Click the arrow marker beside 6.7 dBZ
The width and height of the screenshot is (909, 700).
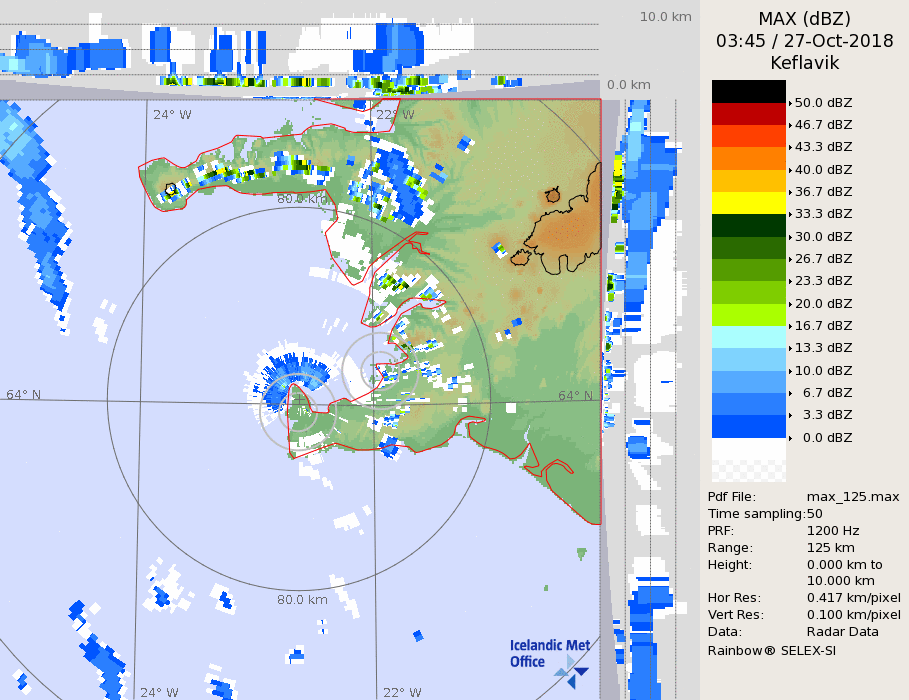coord(790,393)
